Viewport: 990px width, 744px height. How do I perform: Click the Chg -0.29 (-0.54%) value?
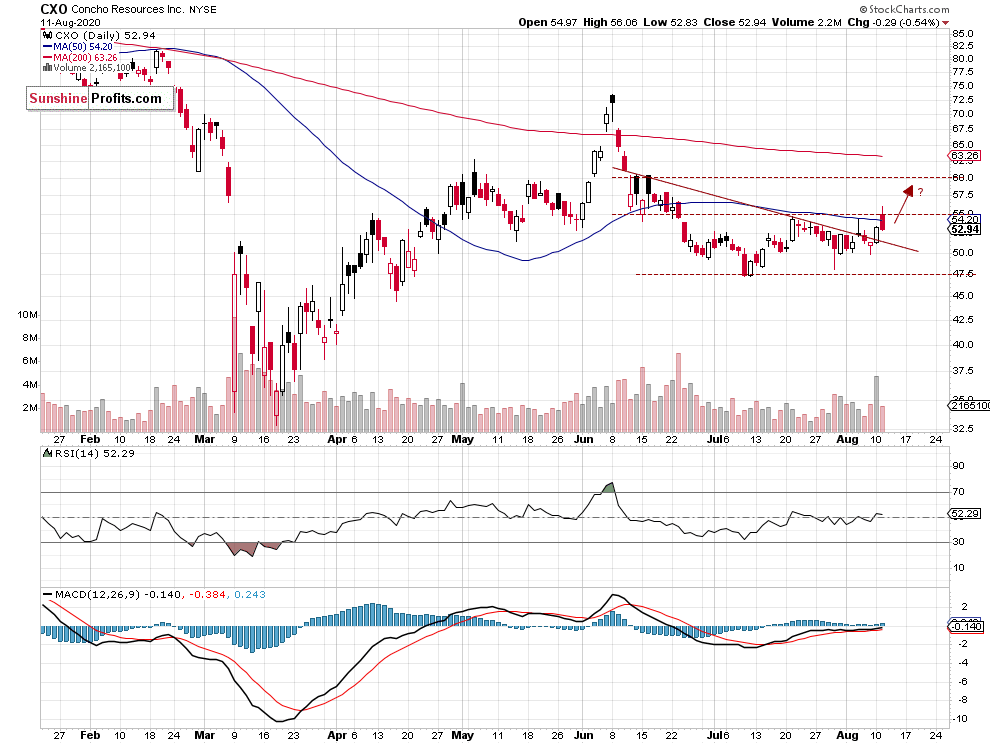tap(893, 22)
